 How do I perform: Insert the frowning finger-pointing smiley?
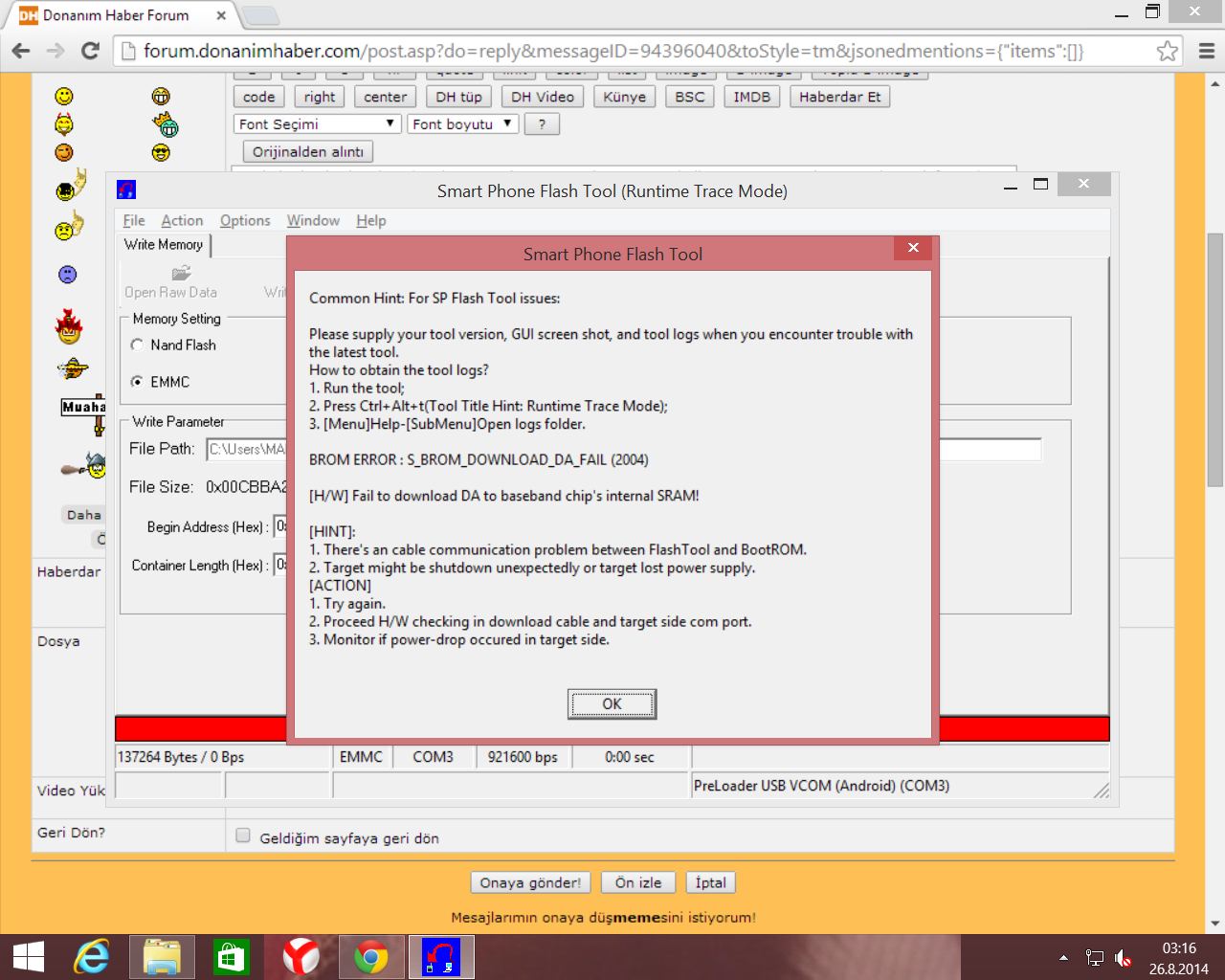pos(69,227)
